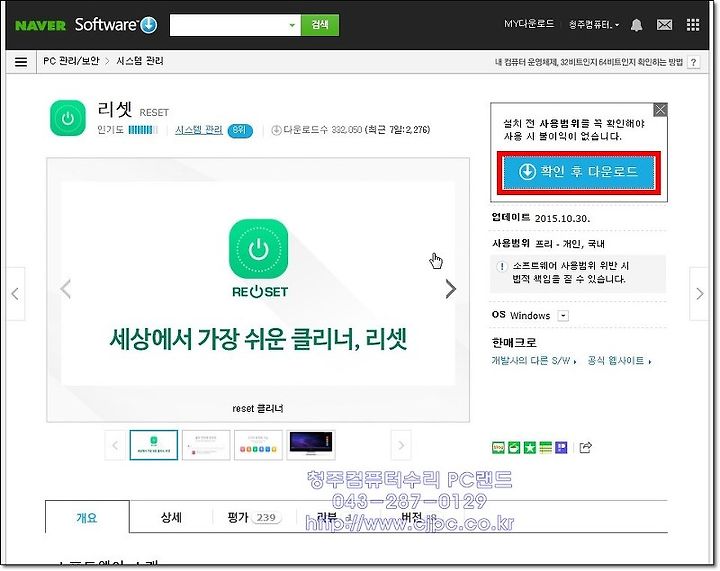Viewport: 720px width, 571px height.
Task: Open PC 관리/보안 breadcrumb
Action: click(x=71, y=61)
